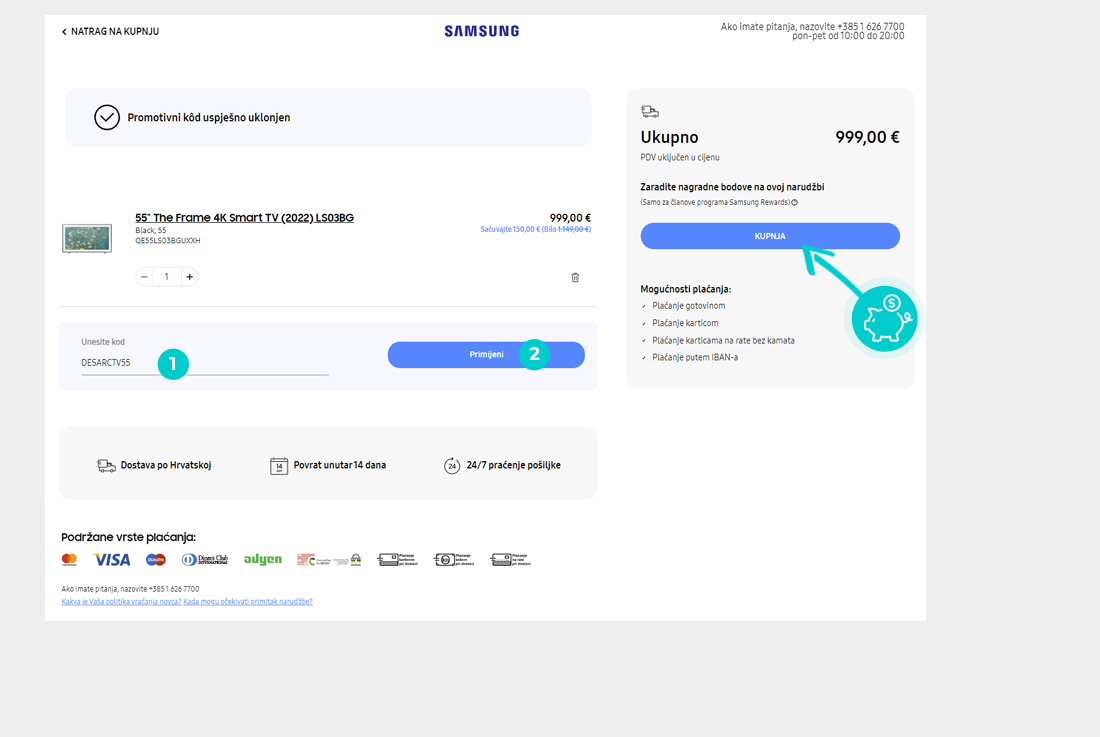Click the 'Ukupno' total label
1100x737 pixels.
point(669,137)
